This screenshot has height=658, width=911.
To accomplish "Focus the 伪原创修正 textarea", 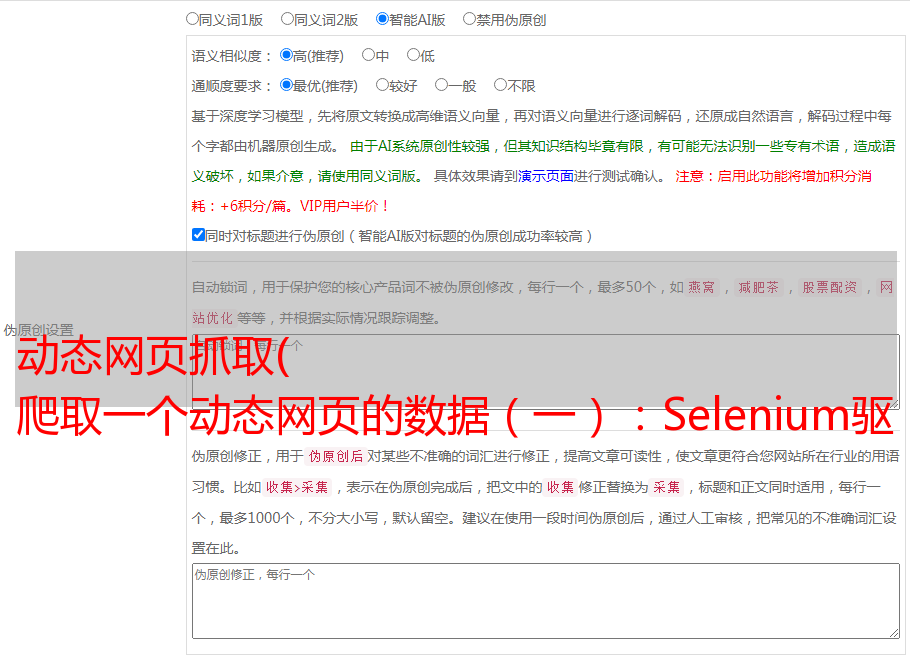I will [x=546, y=601].
